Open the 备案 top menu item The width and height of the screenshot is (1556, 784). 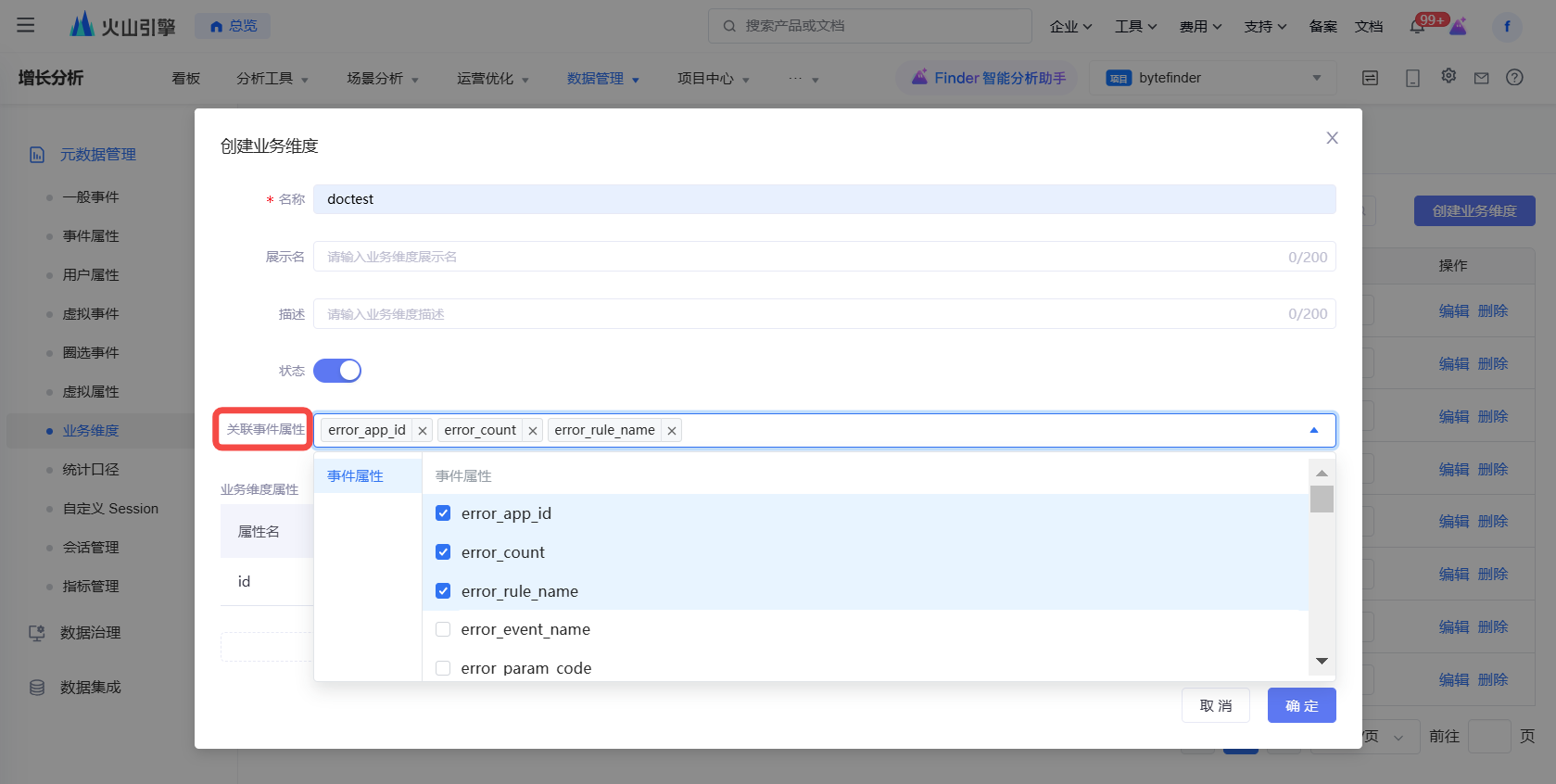tap(1323, 26)
